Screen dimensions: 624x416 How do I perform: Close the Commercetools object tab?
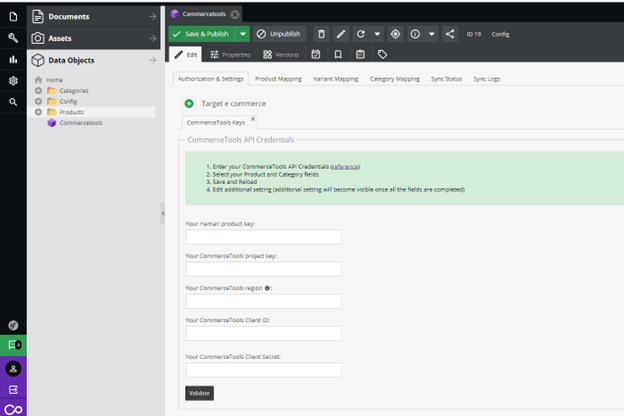click(235, 14)
